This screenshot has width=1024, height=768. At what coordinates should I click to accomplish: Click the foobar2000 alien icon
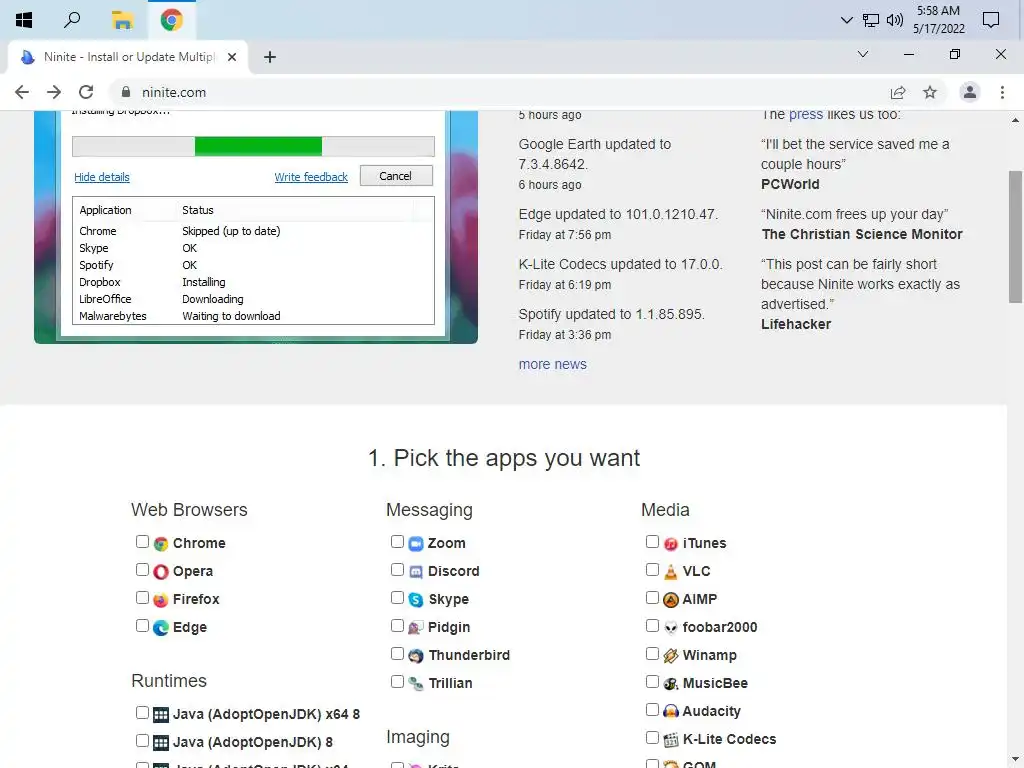coord(671,628)
